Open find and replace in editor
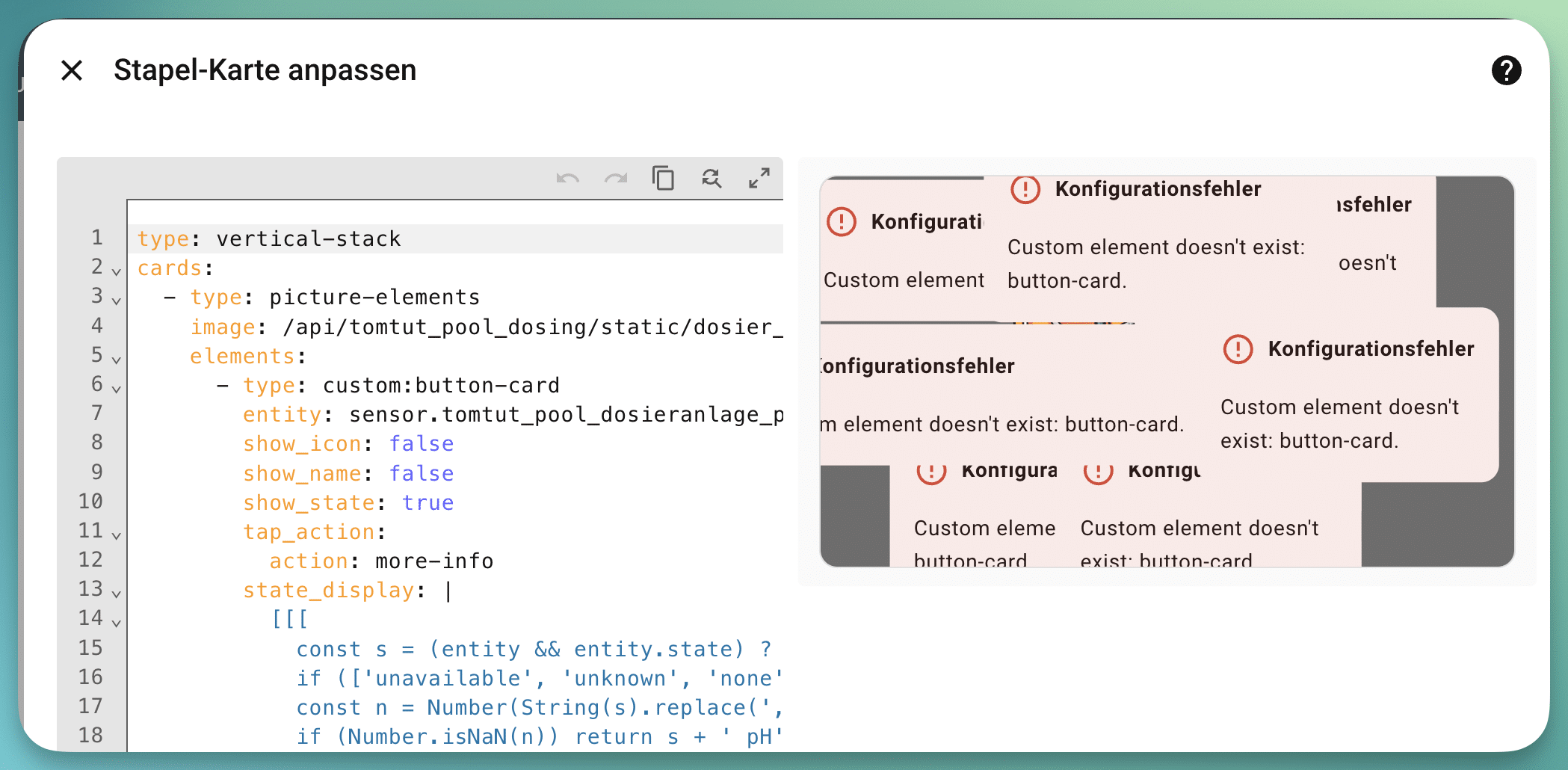The height and width of the screenshot is (770, 1568). tap(712, 179)
